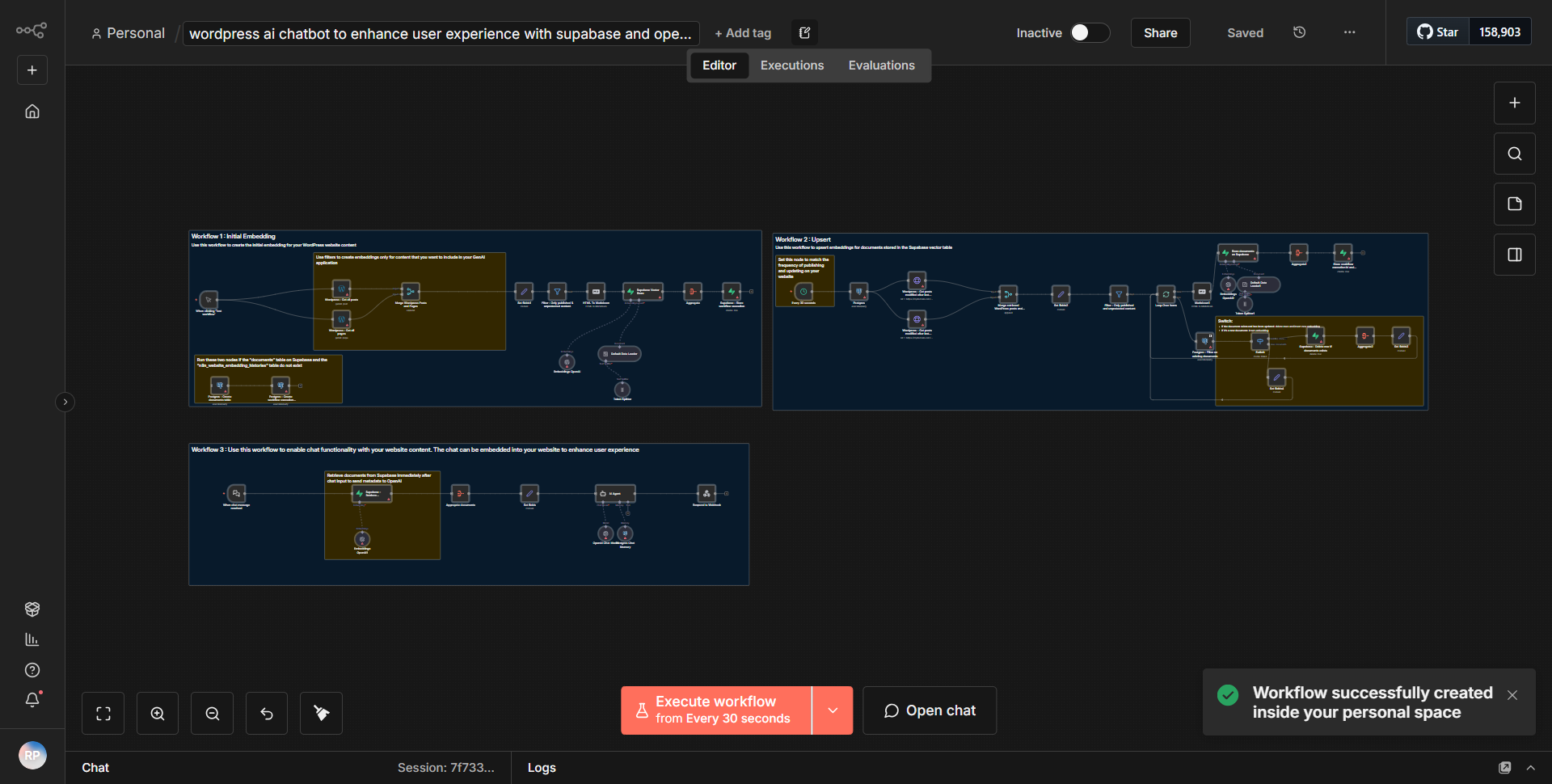Viewport: 1552px width, 784px height.
Task: Switch to the Executions tab
Action: (x=792, y=65)
